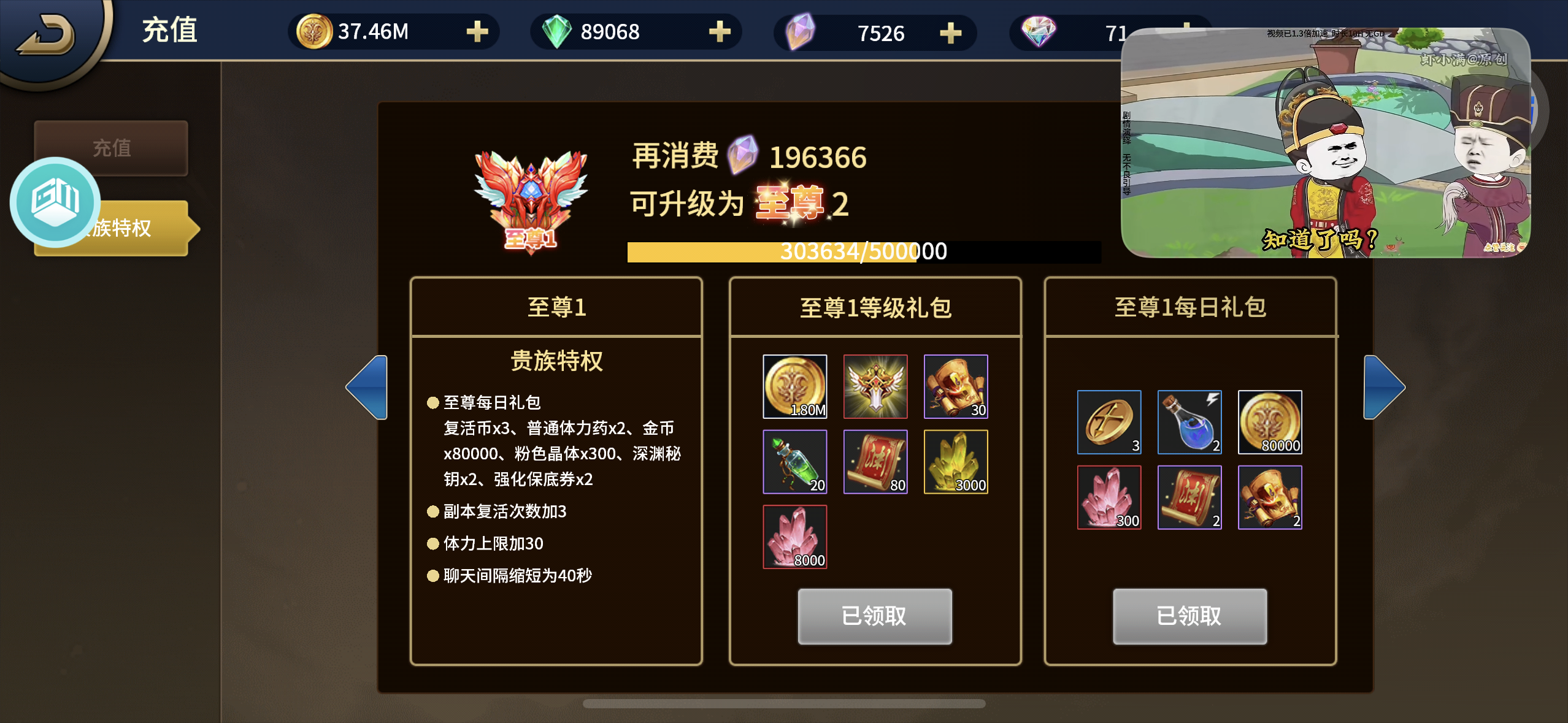Select the pink crystal 8000 reward
The width and height of the screenshot is (1568, 723).
pyautogui.click(x=794, y=537)
